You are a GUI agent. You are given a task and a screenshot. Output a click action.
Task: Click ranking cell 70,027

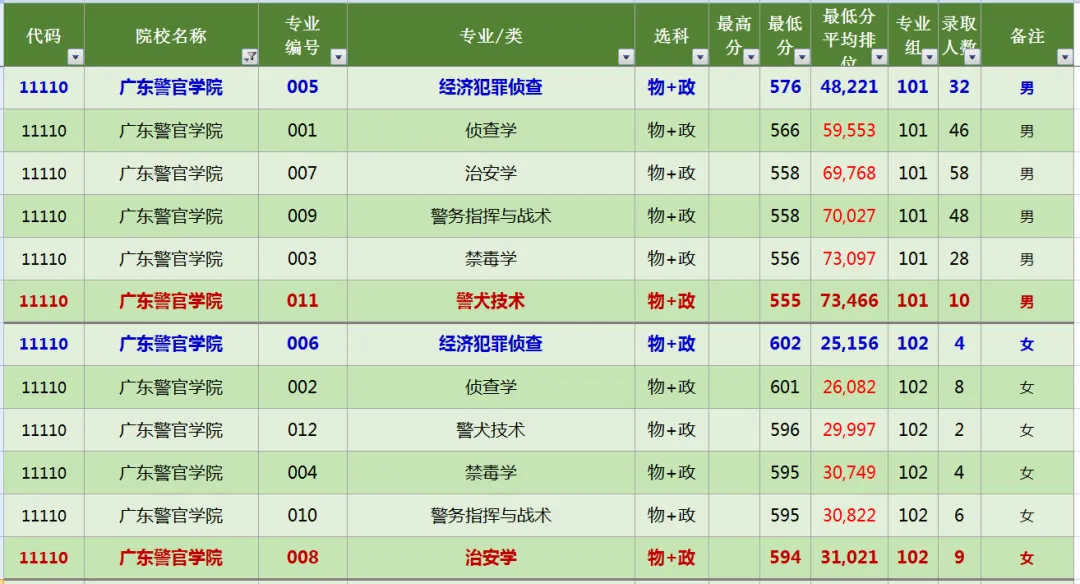[x=849, y=216]
